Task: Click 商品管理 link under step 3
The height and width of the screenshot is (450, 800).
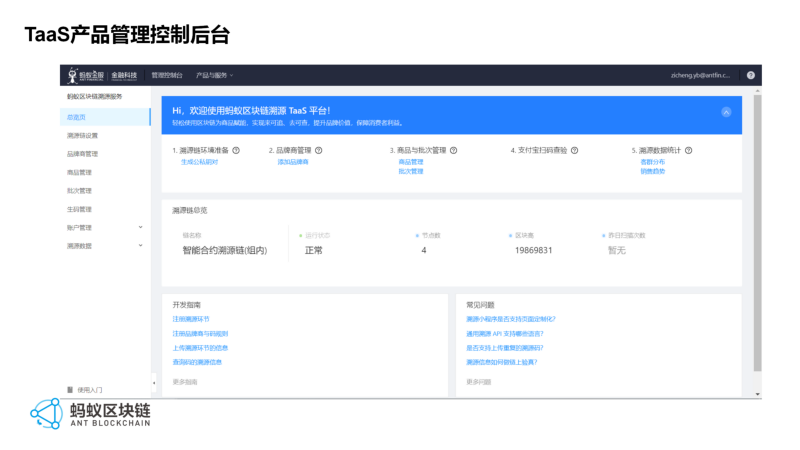Action: 411,162
